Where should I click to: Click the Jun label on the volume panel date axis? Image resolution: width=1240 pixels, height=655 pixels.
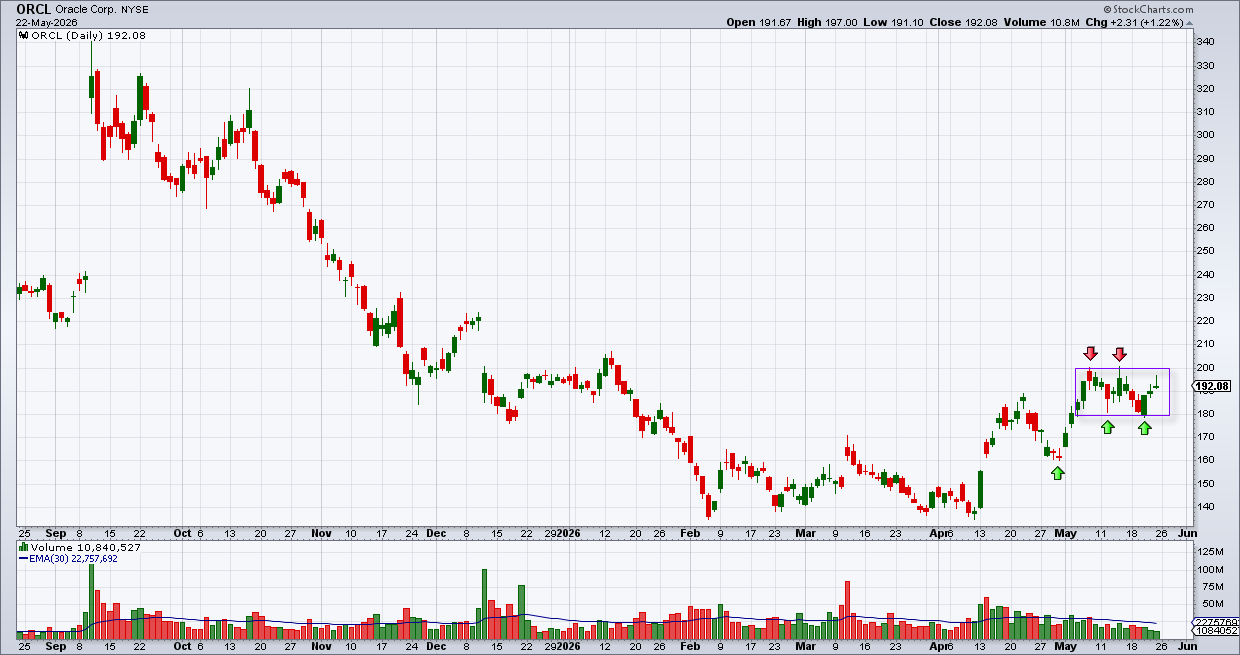tap(1186, 647)
